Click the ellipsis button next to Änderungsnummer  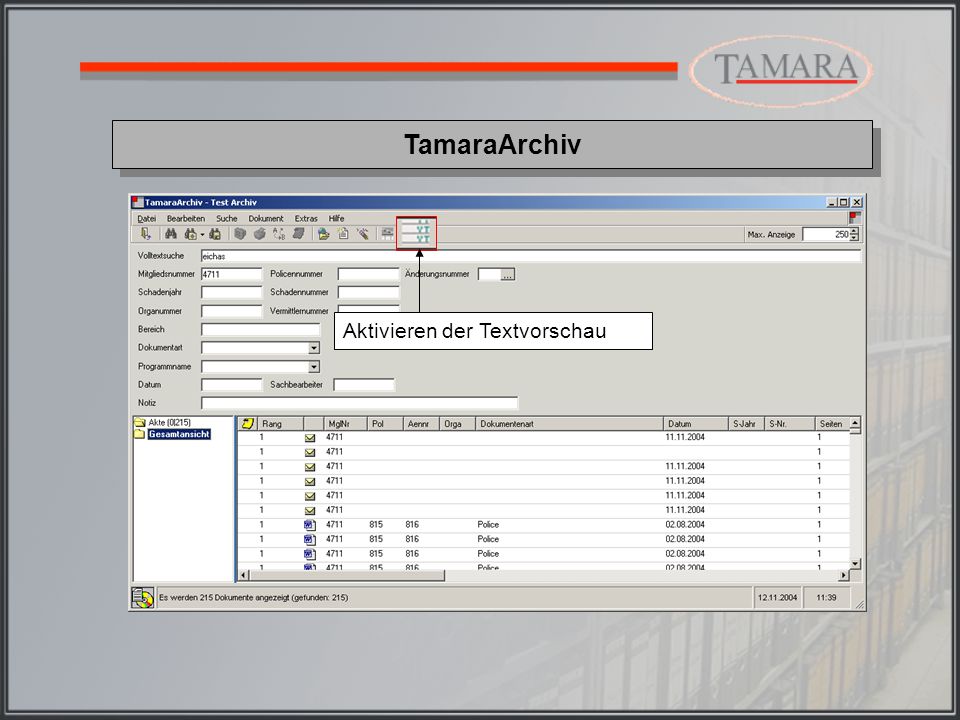point(508,275)
